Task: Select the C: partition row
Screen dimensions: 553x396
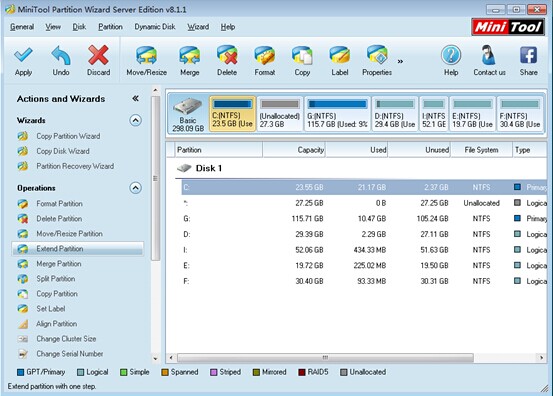Action: [364, 187]
